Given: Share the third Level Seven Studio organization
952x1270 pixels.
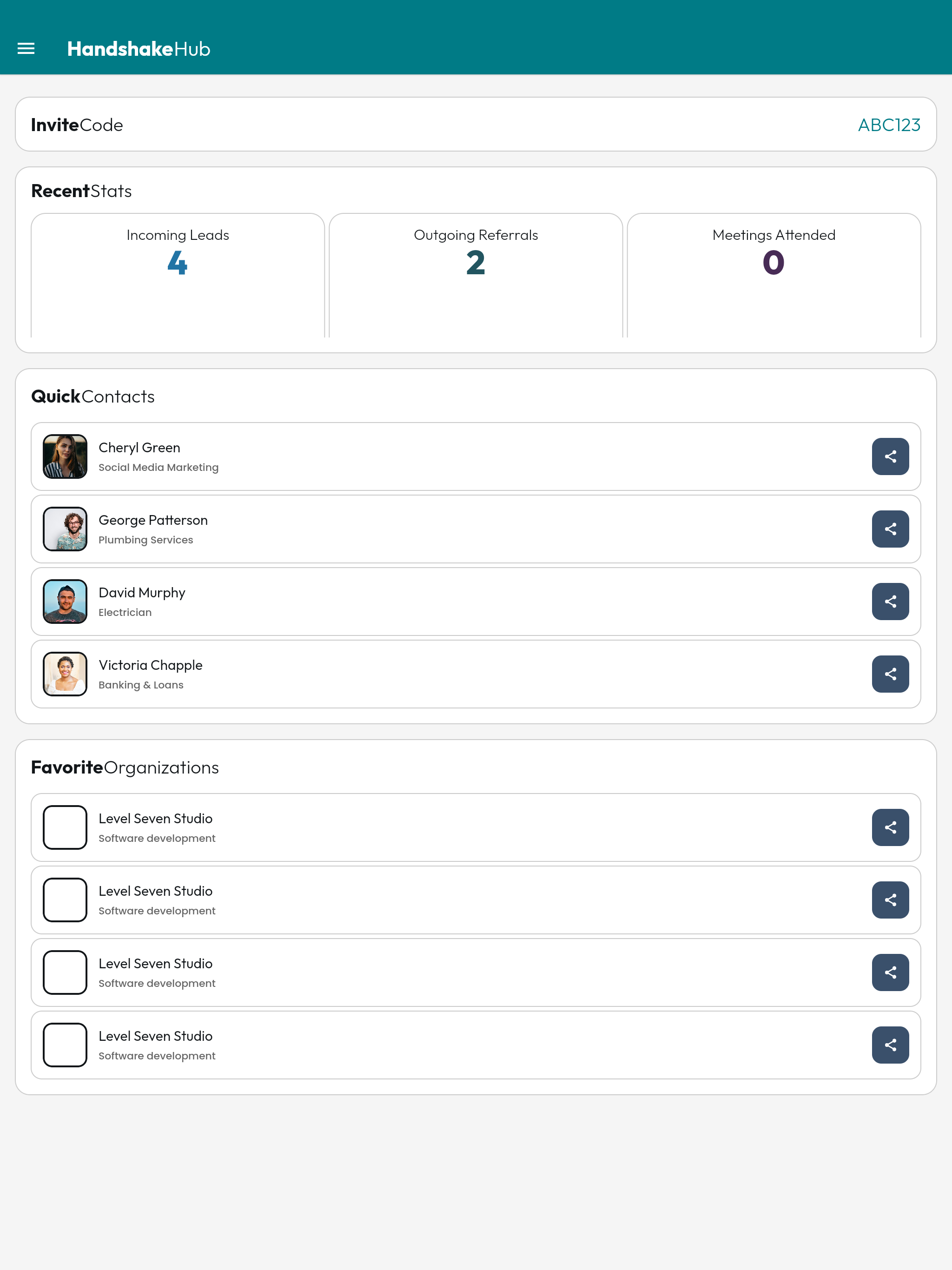Looking at the screenshot, I should (x=890, y=972).
